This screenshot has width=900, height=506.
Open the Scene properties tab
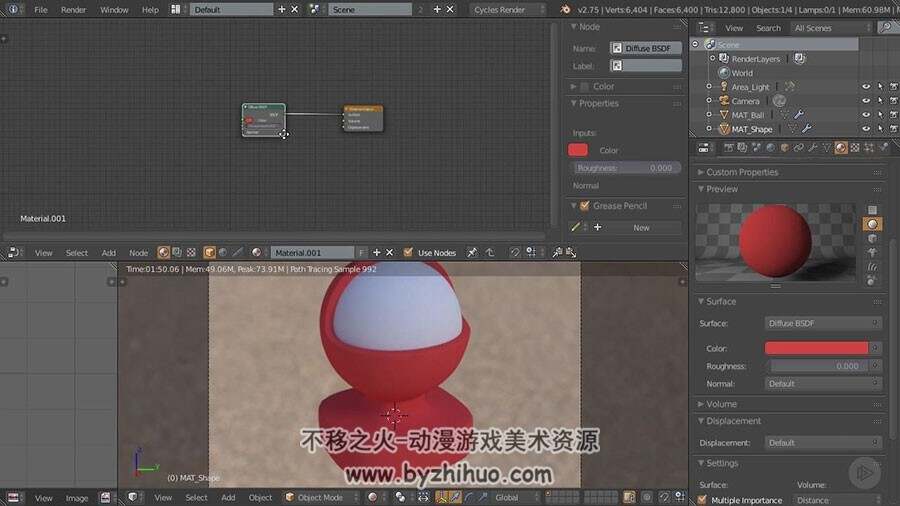(757, 148)
